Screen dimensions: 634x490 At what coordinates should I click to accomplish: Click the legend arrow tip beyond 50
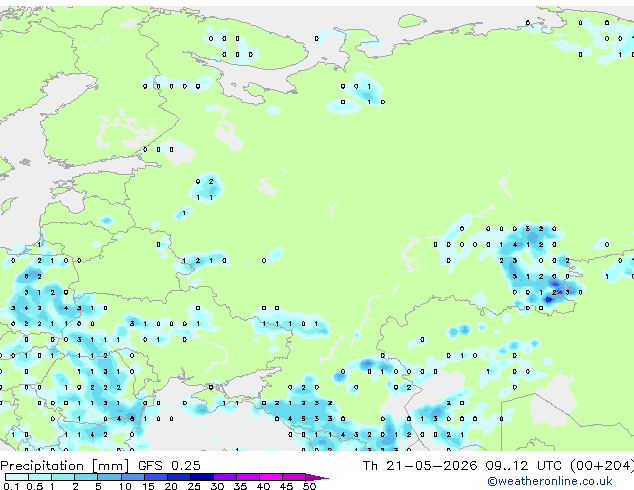coord(317,477)
